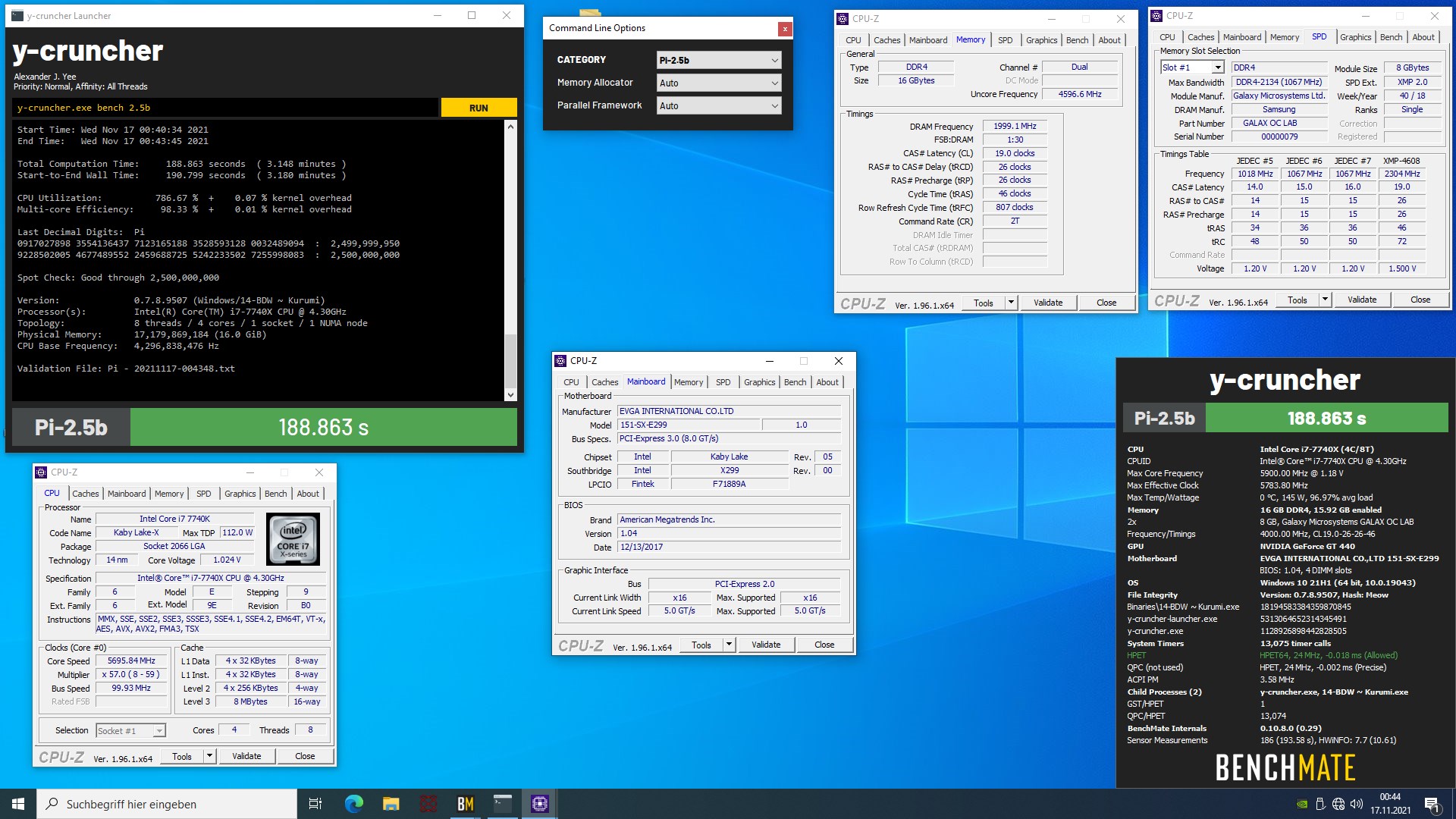This screenshot has height=819, width=1456.
Task: Open the y-cruncher console taskbar icon
Action: coord(503,804)
